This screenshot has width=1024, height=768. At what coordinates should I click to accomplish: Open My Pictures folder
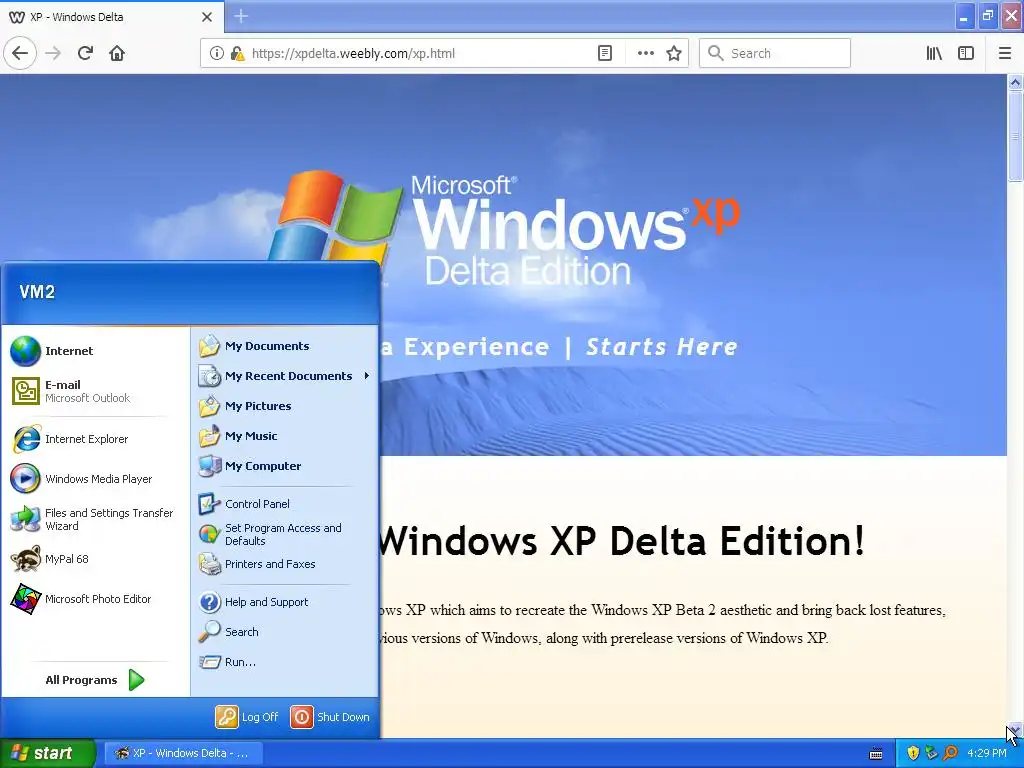(x=285, y=406)
